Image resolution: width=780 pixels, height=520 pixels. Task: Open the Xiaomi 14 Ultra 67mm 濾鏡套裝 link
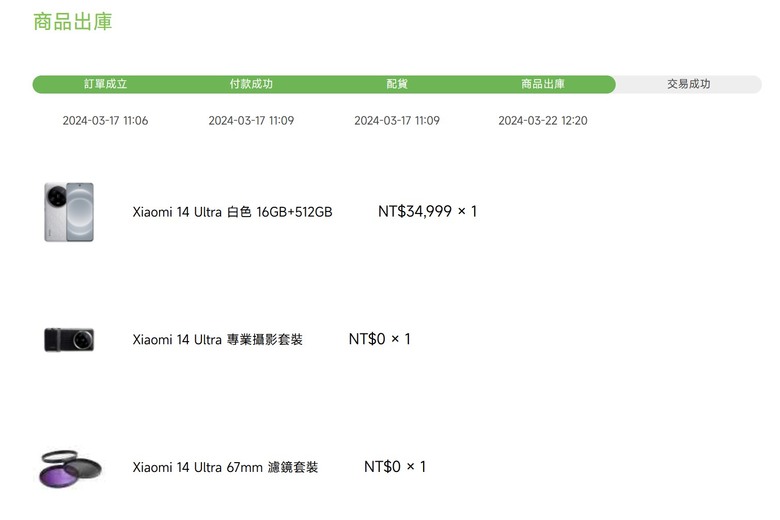(225, 467)
